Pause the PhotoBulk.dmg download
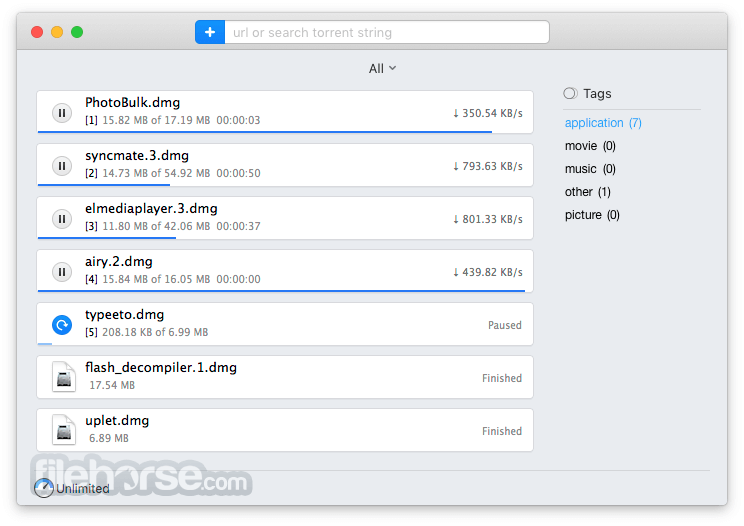This screenshot has height=526, width=744. pos(62,113)
